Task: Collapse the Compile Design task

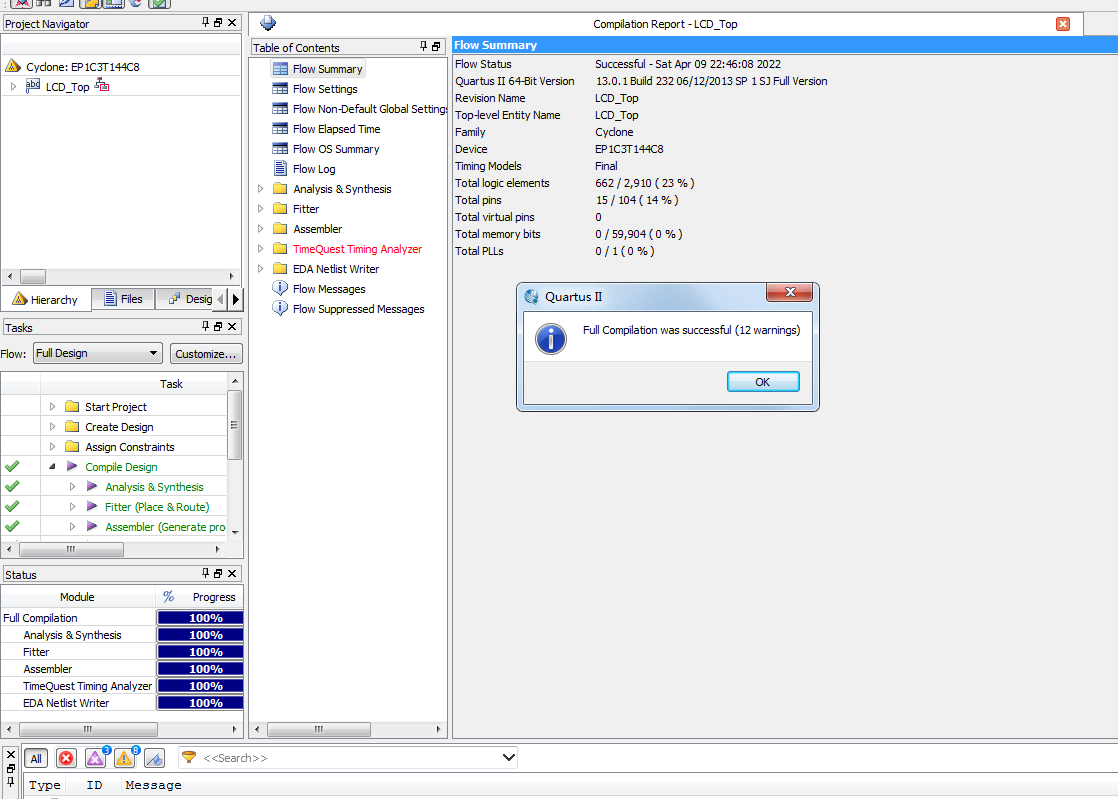Action: [52, 467]
